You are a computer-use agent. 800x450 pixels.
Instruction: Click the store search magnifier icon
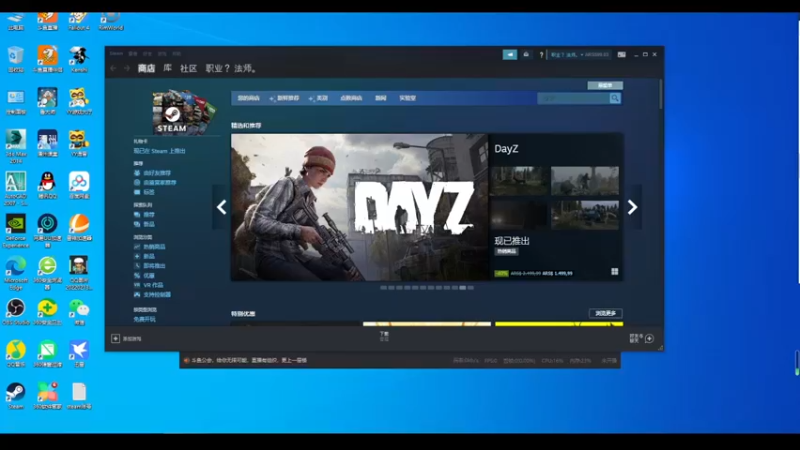(x=615, y=98)
